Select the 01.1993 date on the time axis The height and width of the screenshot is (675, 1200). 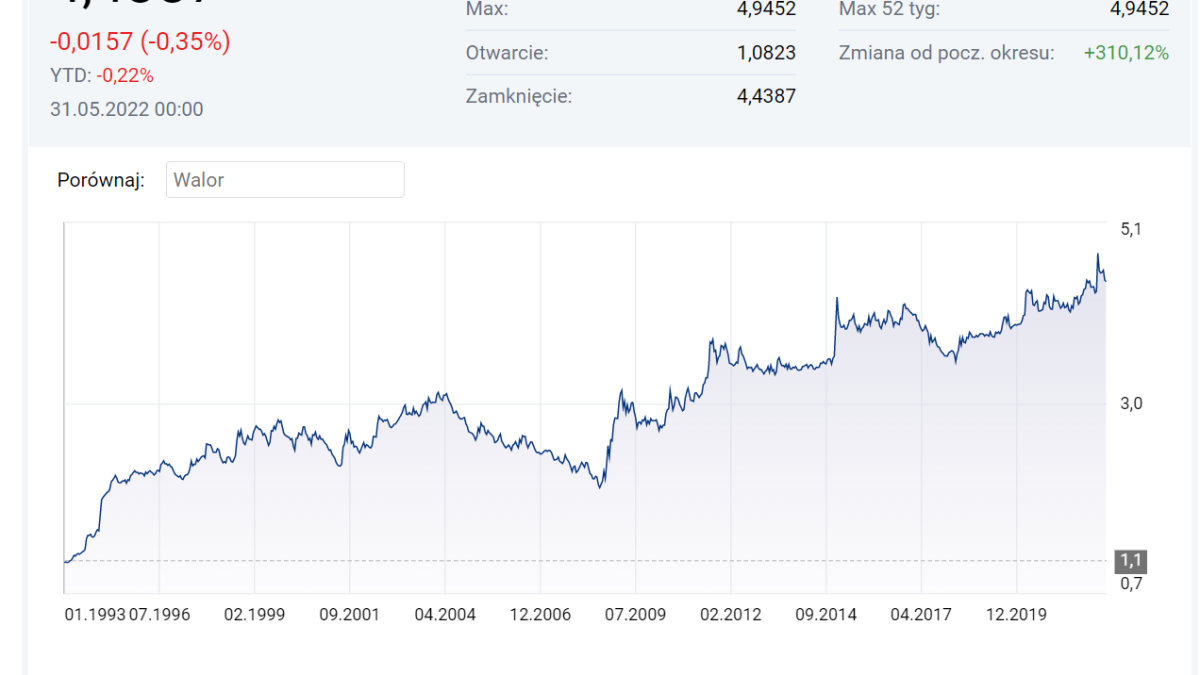(95, 614)
